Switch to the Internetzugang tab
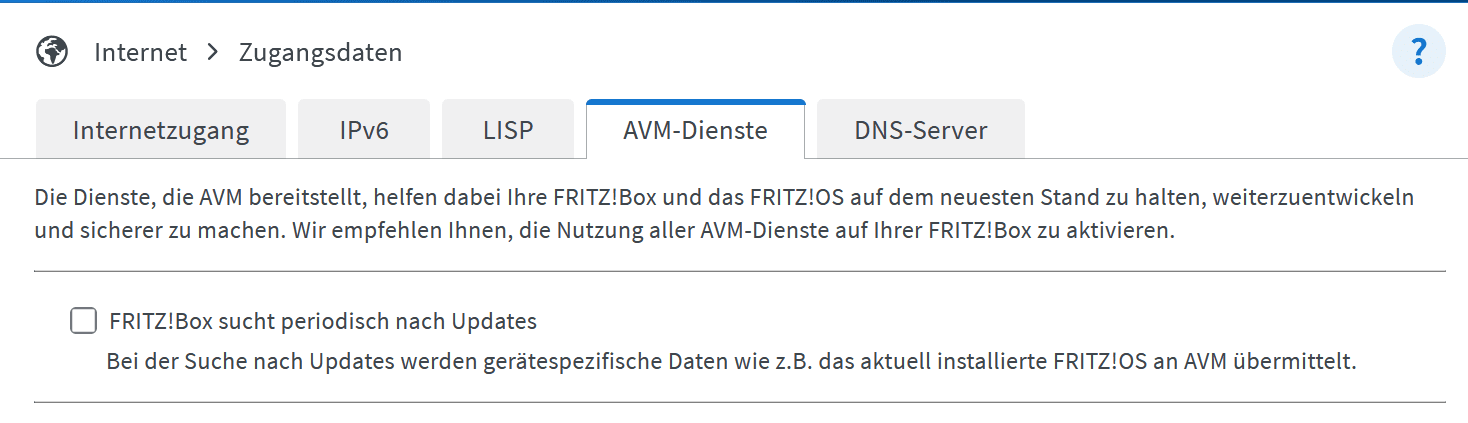The height and width of the screenshot is (423, 1468). [x=161, y=130]
